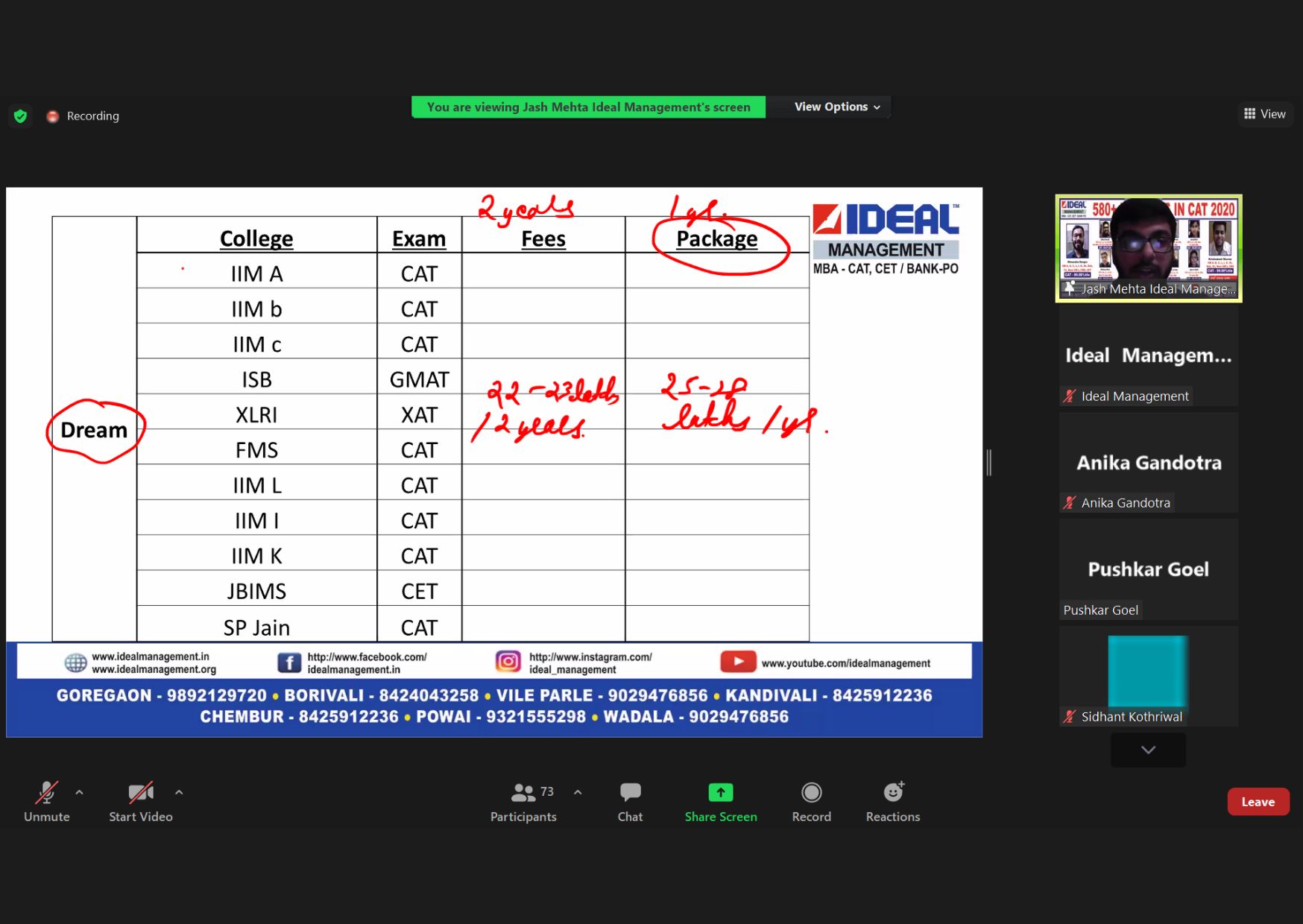The image size is (1303, 924).
Task: Click the JBIMS college cell
Action: [x=256, y=591]
